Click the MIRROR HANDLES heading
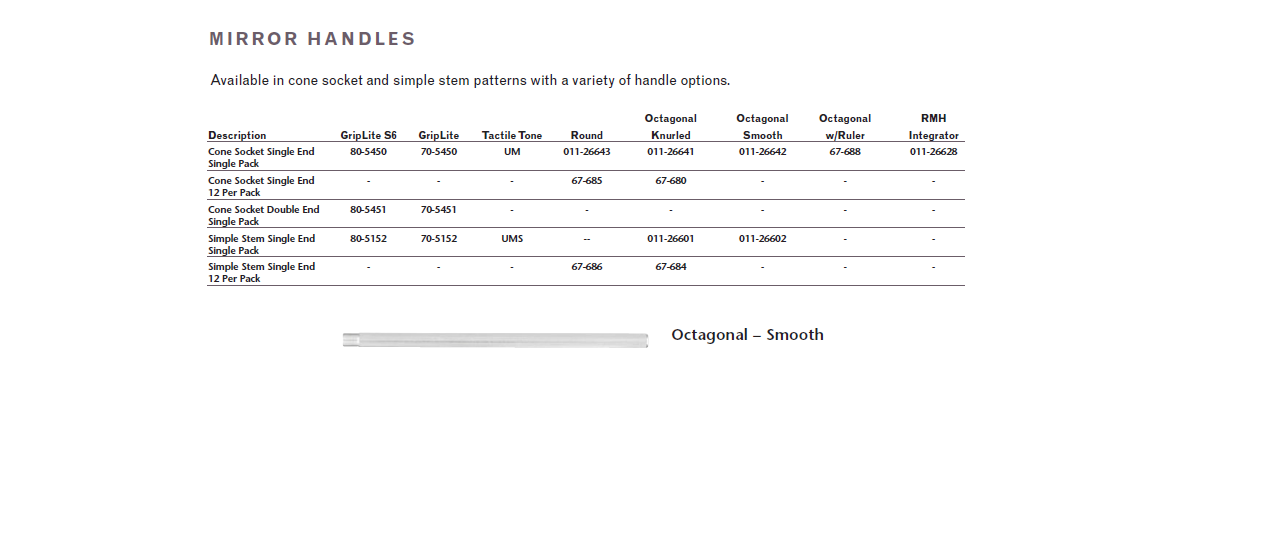This screenshot has width=1286, height=551. point(312,39)
